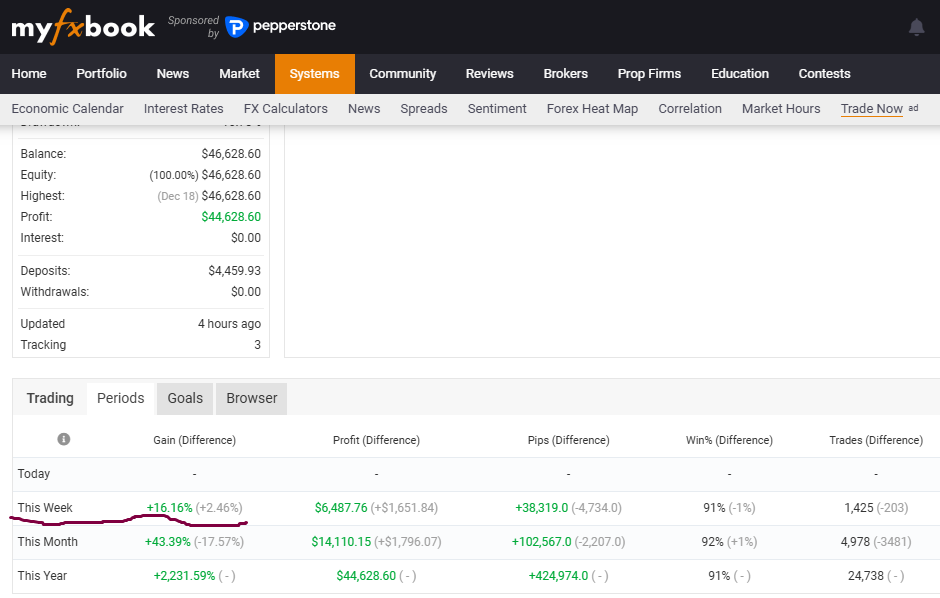Select the Community menu item

tap(403, 74)
